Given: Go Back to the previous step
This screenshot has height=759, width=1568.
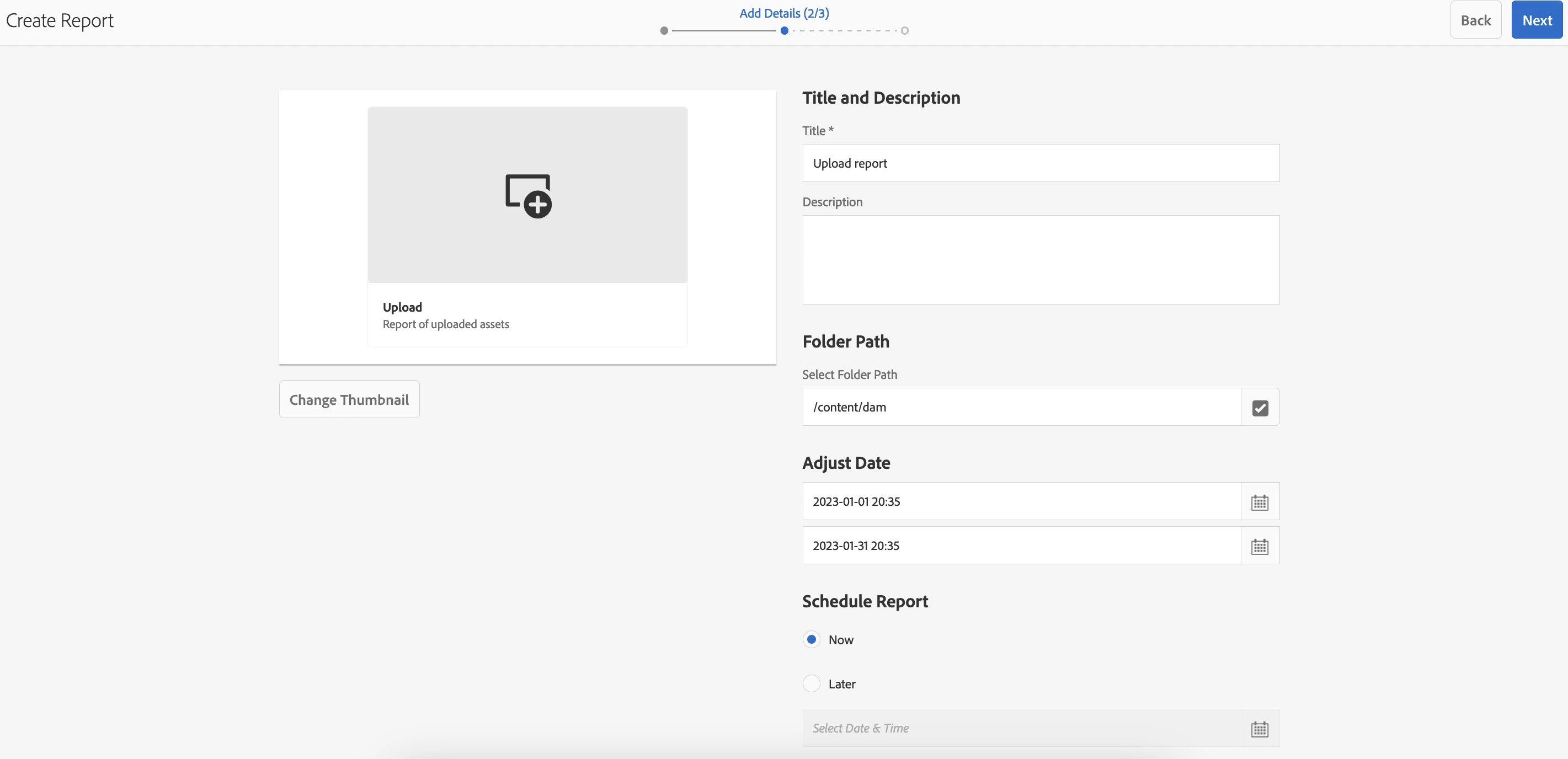Looking at the screenshot, I should [x=1475, y=20].
